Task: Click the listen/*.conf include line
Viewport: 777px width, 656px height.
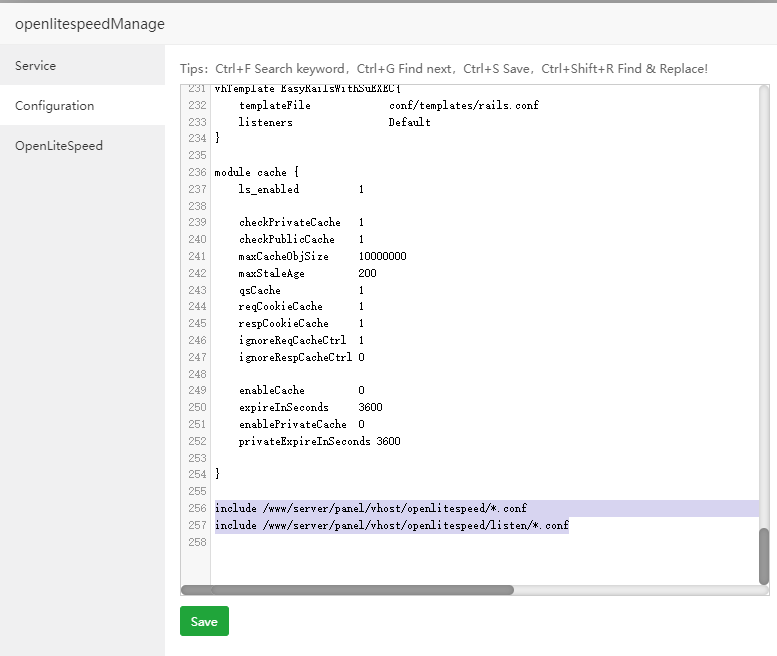Action: click(x=391, y=525)
